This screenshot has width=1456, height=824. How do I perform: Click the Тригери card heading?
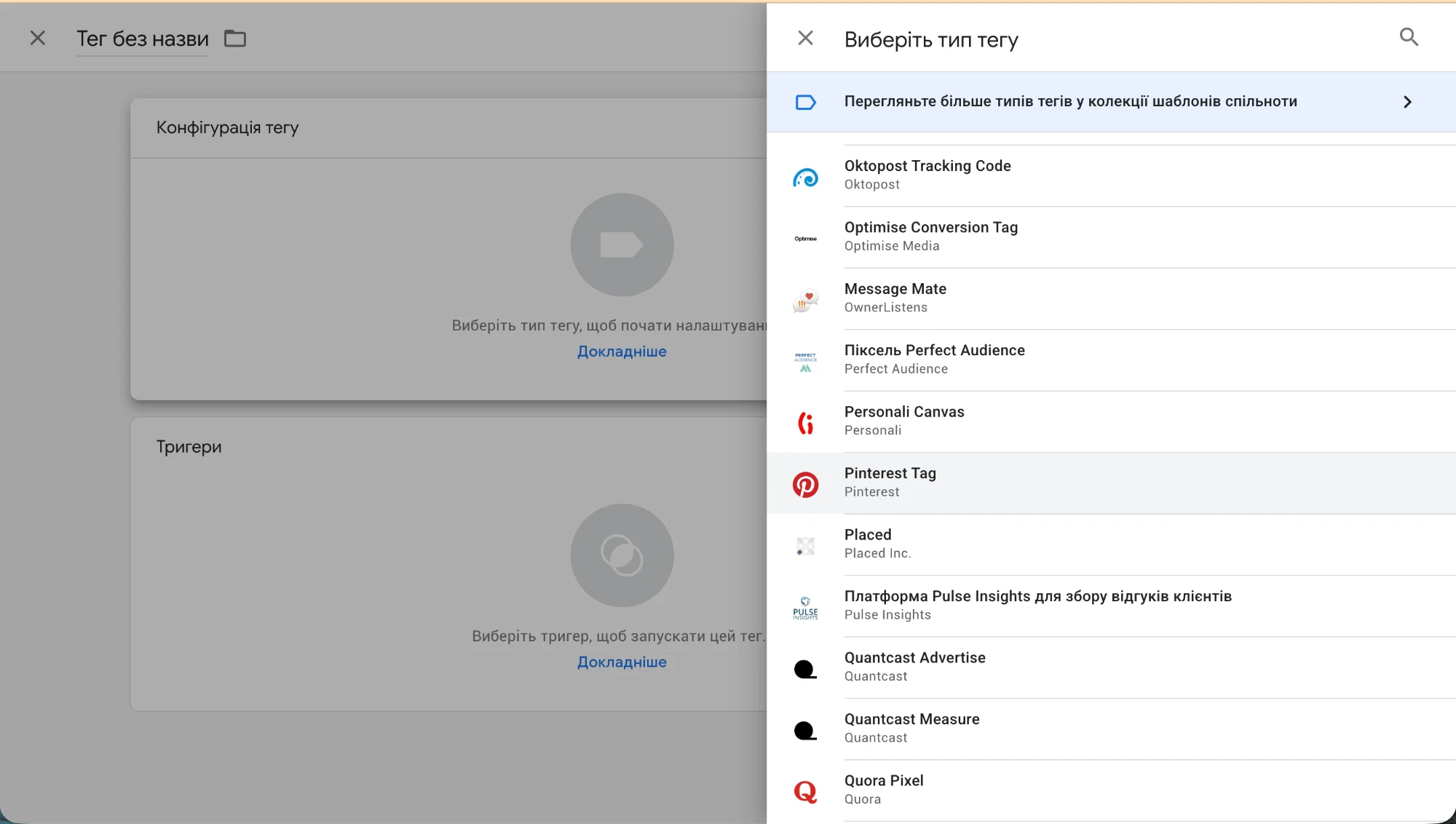(189, 447)
